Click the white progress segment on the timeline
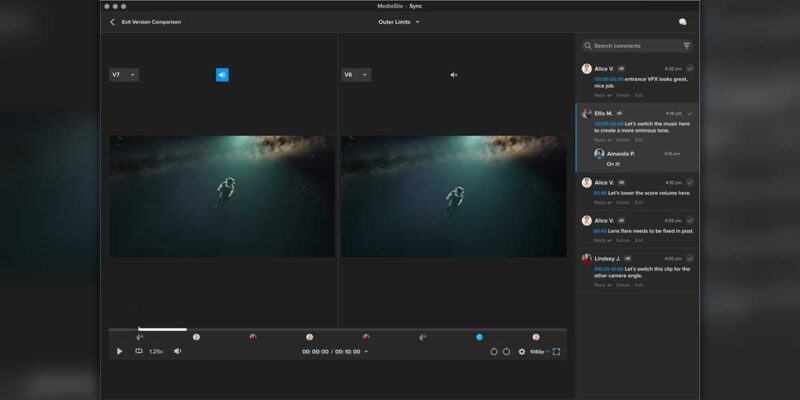 162,330
